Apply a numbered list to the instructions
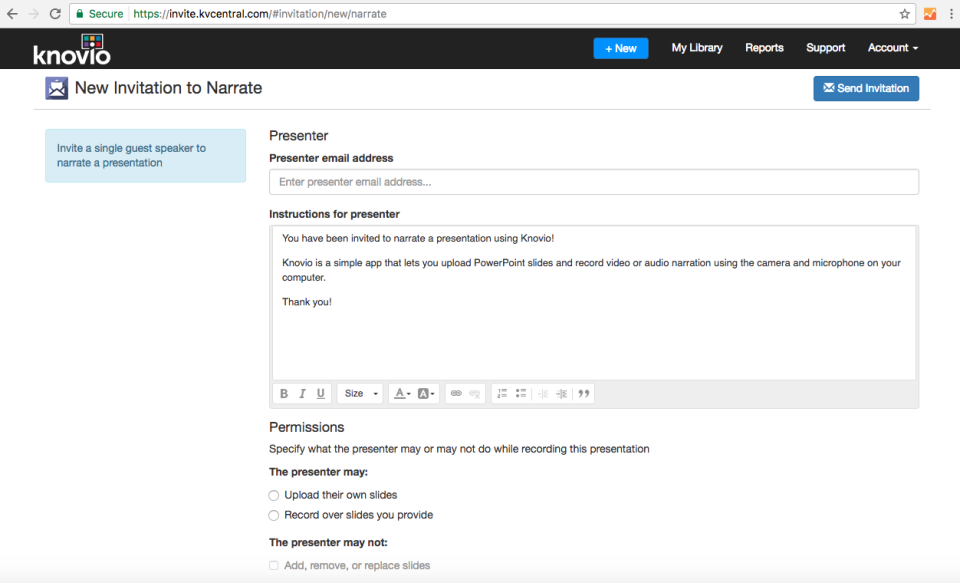The height and width of the screenshot is (583, 960). tap(501, 393)
